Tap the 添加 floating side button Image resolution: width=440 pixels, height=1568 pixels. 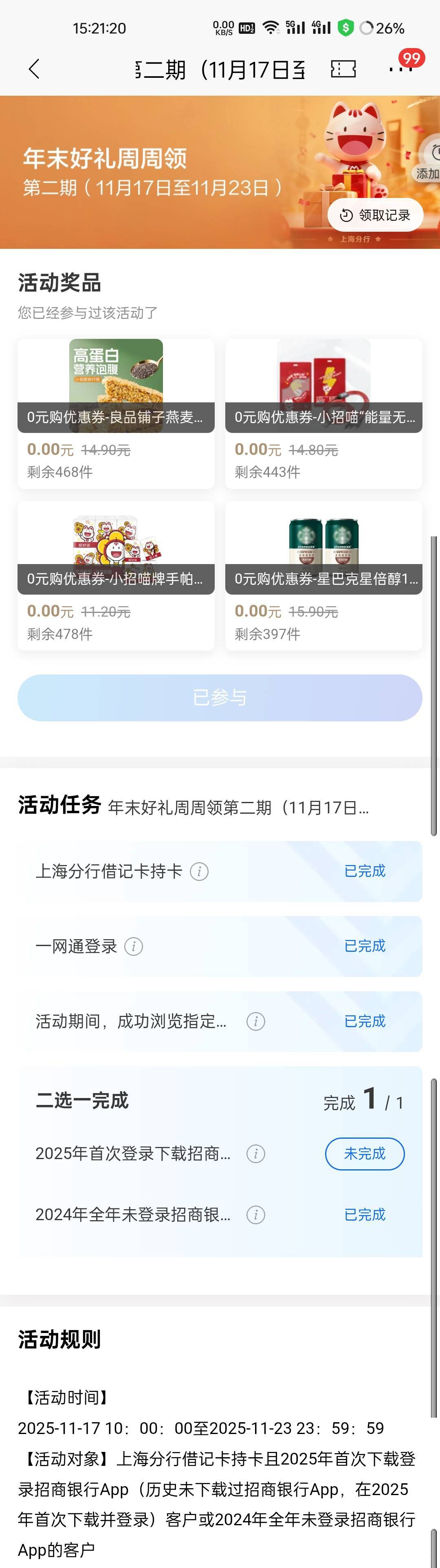click(429, 161)
